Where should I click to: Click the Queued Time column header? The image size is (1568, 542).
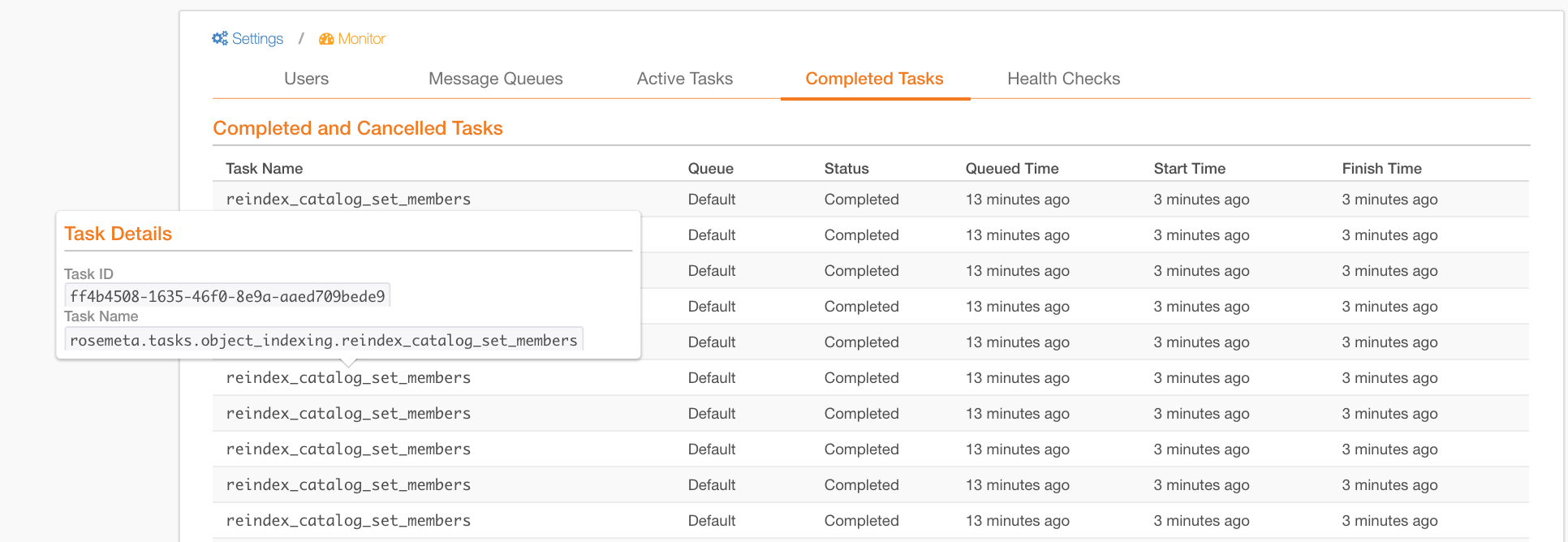coord(1012,168)
